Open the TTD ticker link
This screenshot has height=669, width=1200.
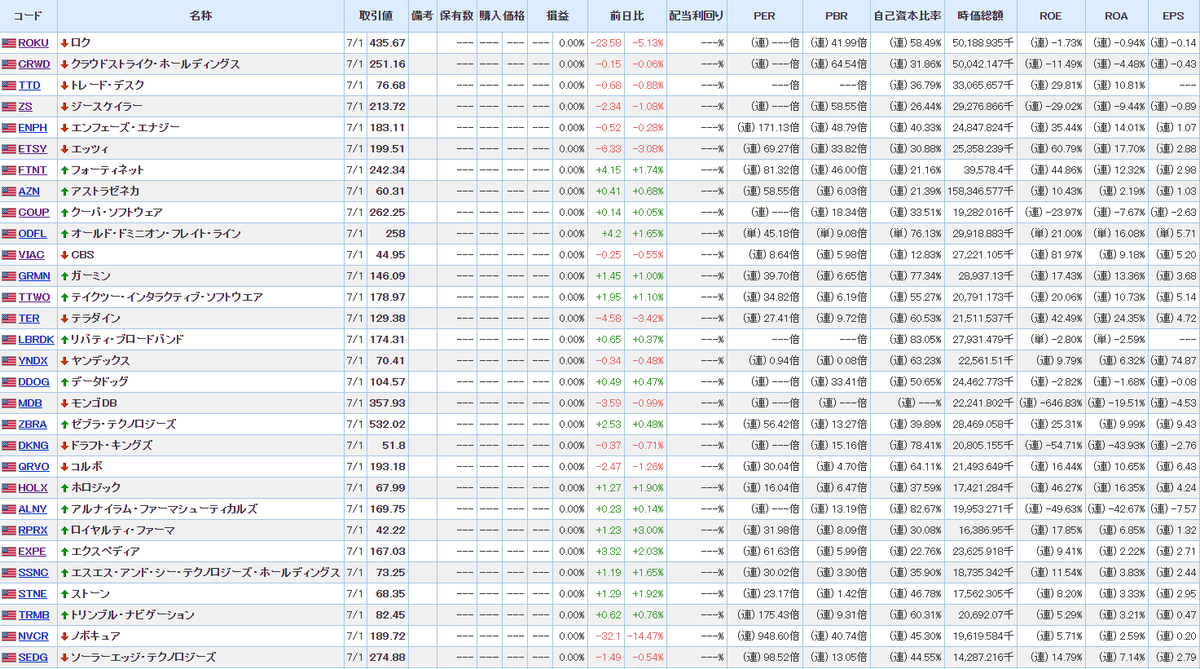[29, 85]
